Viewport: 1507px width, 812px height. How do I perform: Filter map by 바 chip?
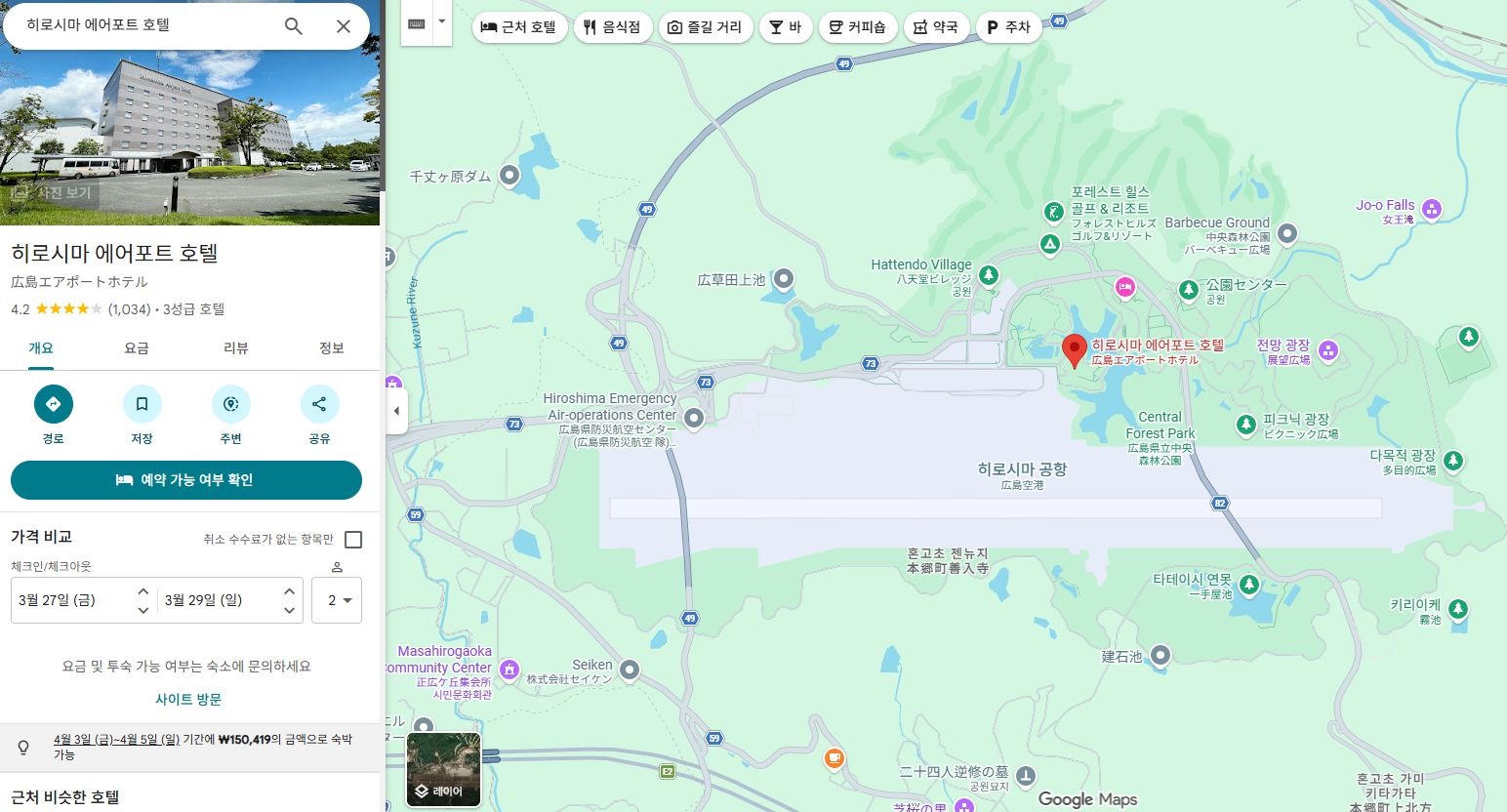pos(786,27)
